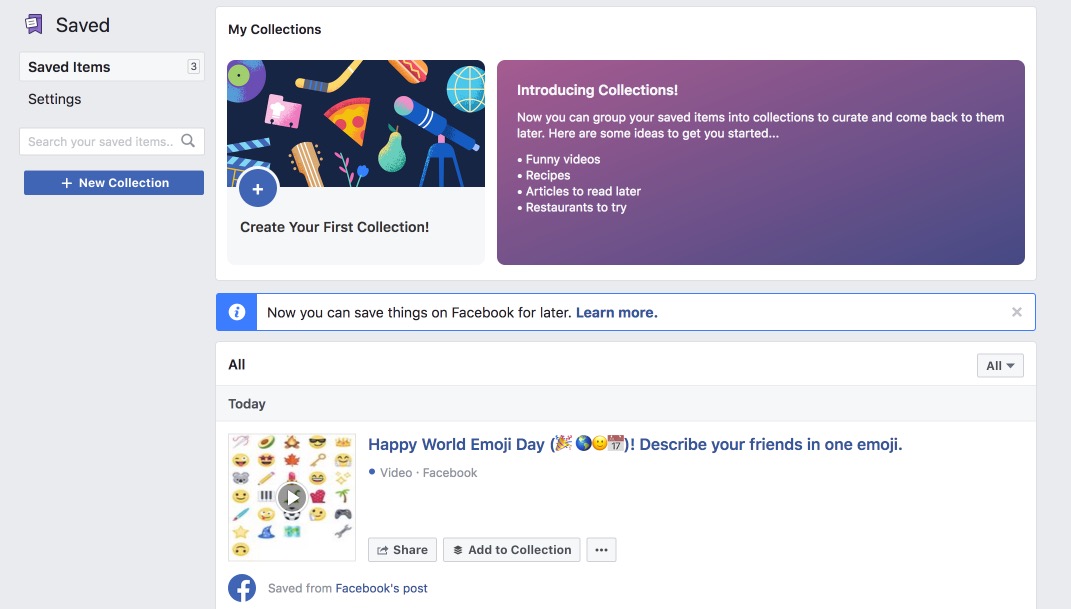The width and height of the screenshot is (1071, 609).
Task: Click the My Collections heading
Action: [275, 29]
